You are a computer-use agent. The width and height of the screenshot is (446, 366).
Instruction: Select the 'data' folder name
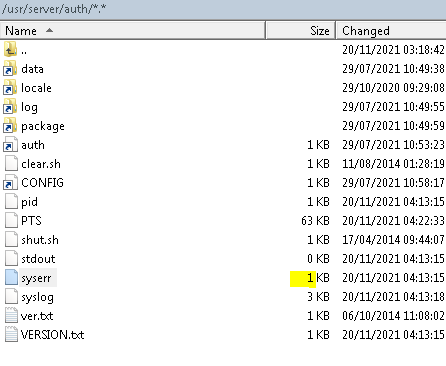click(32, 69)
